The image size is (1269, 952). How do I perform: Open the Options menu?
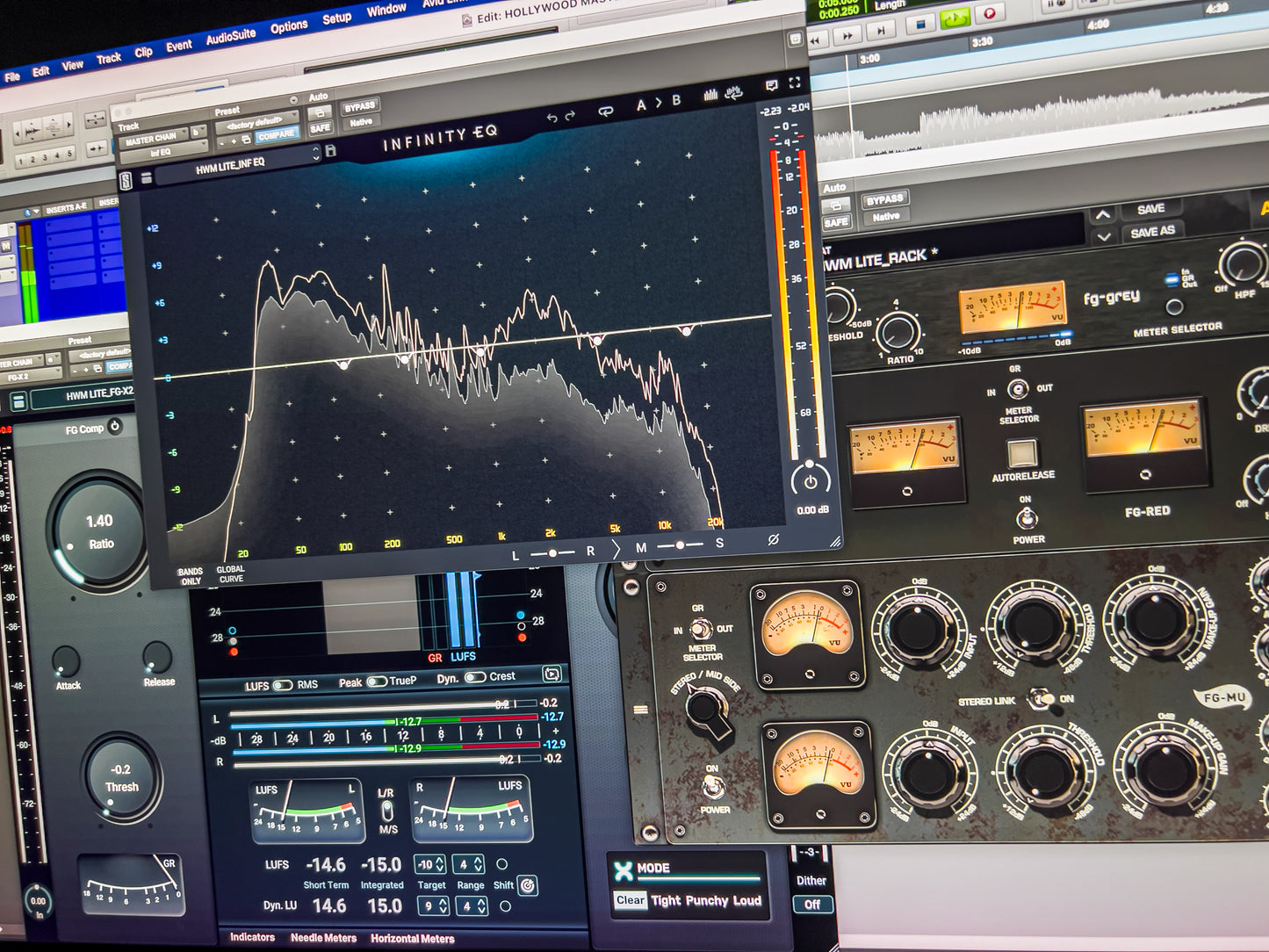pos(289,26)
